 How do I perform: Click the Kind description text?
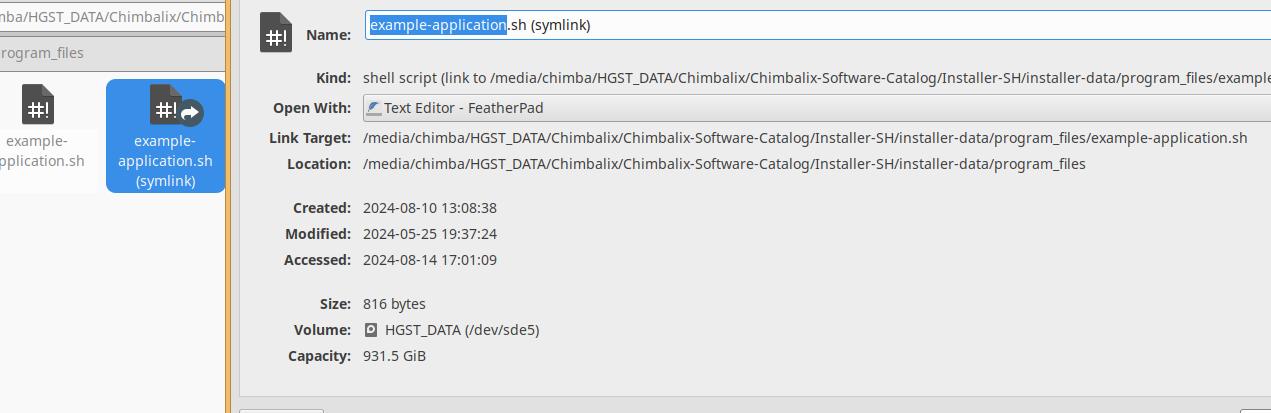coord(816,78)
